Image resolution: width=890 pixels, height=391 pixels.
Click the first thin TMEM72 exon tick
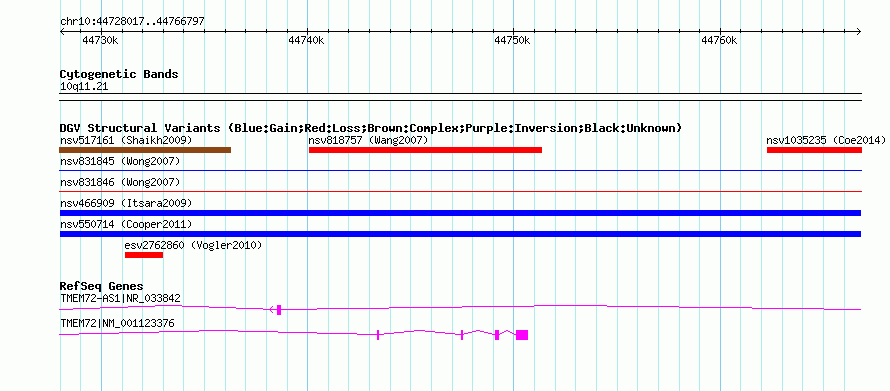[x=378, y=335]
